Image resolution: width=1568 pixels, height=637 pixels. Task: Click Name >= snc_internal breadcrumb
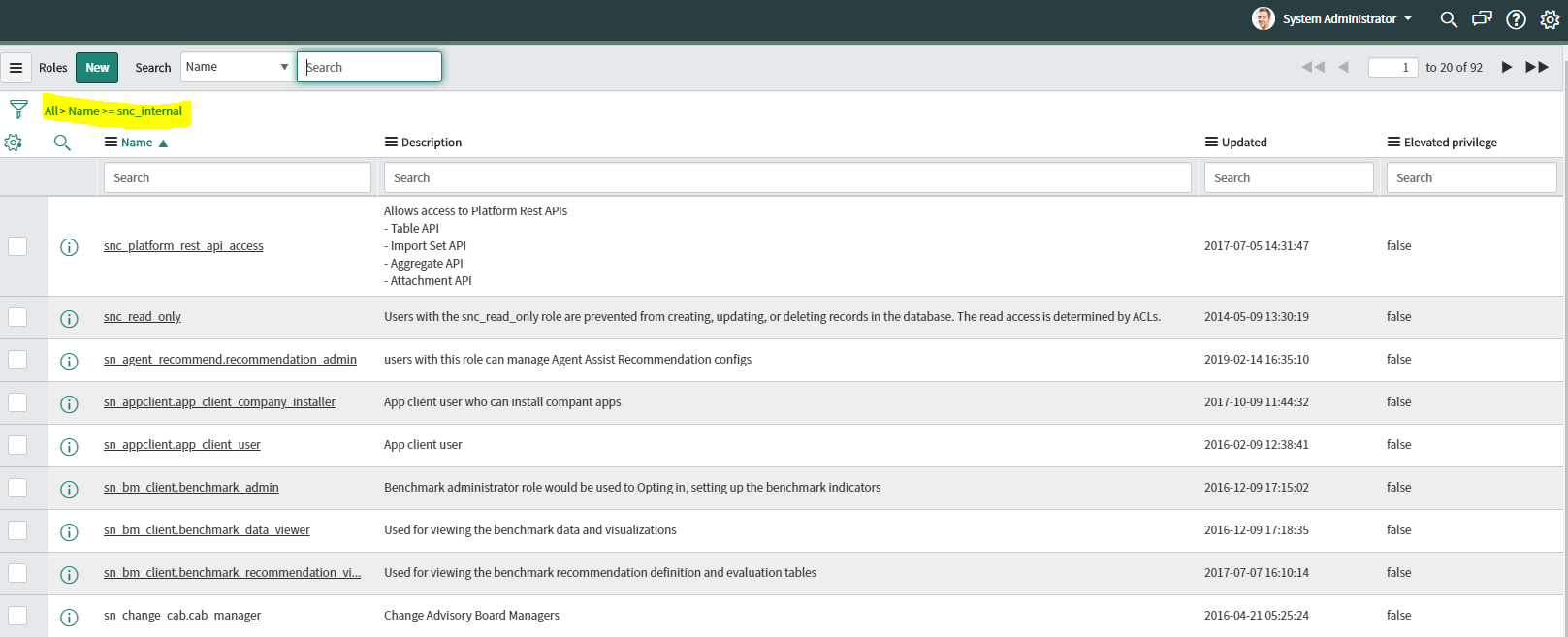[125, 111]
